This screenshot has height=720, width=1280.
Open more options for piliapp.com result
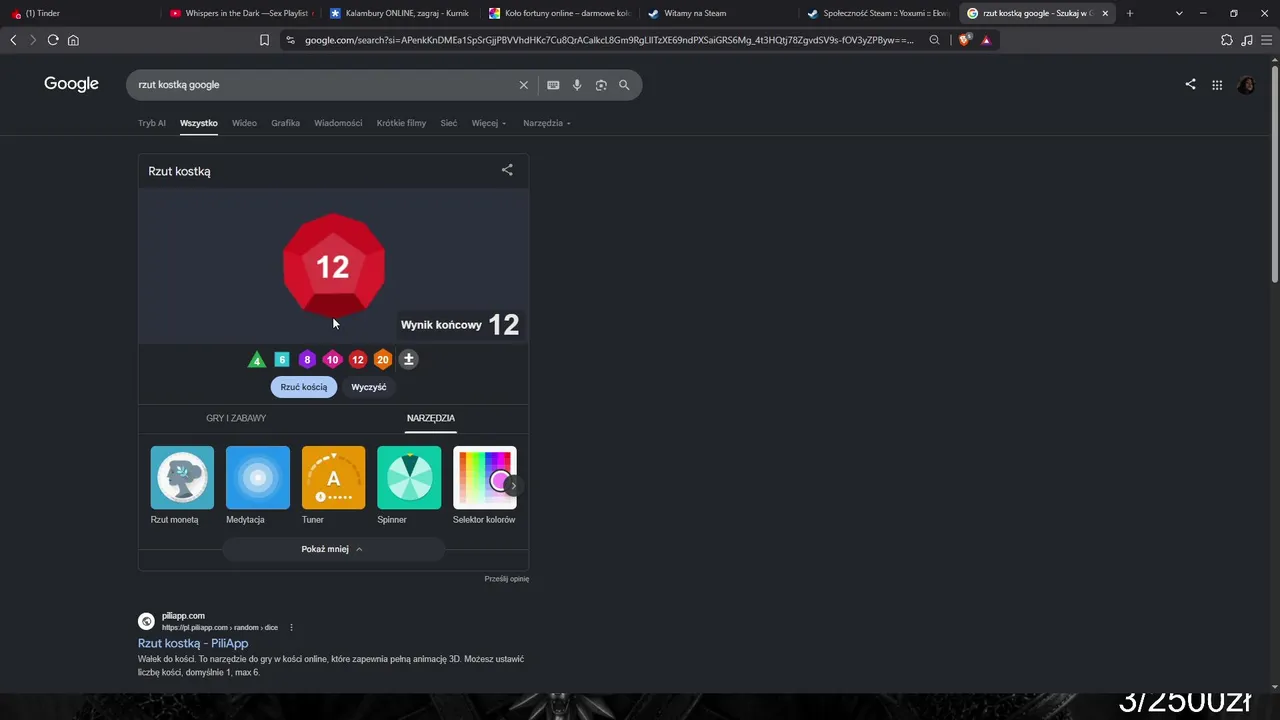point(292,627)
